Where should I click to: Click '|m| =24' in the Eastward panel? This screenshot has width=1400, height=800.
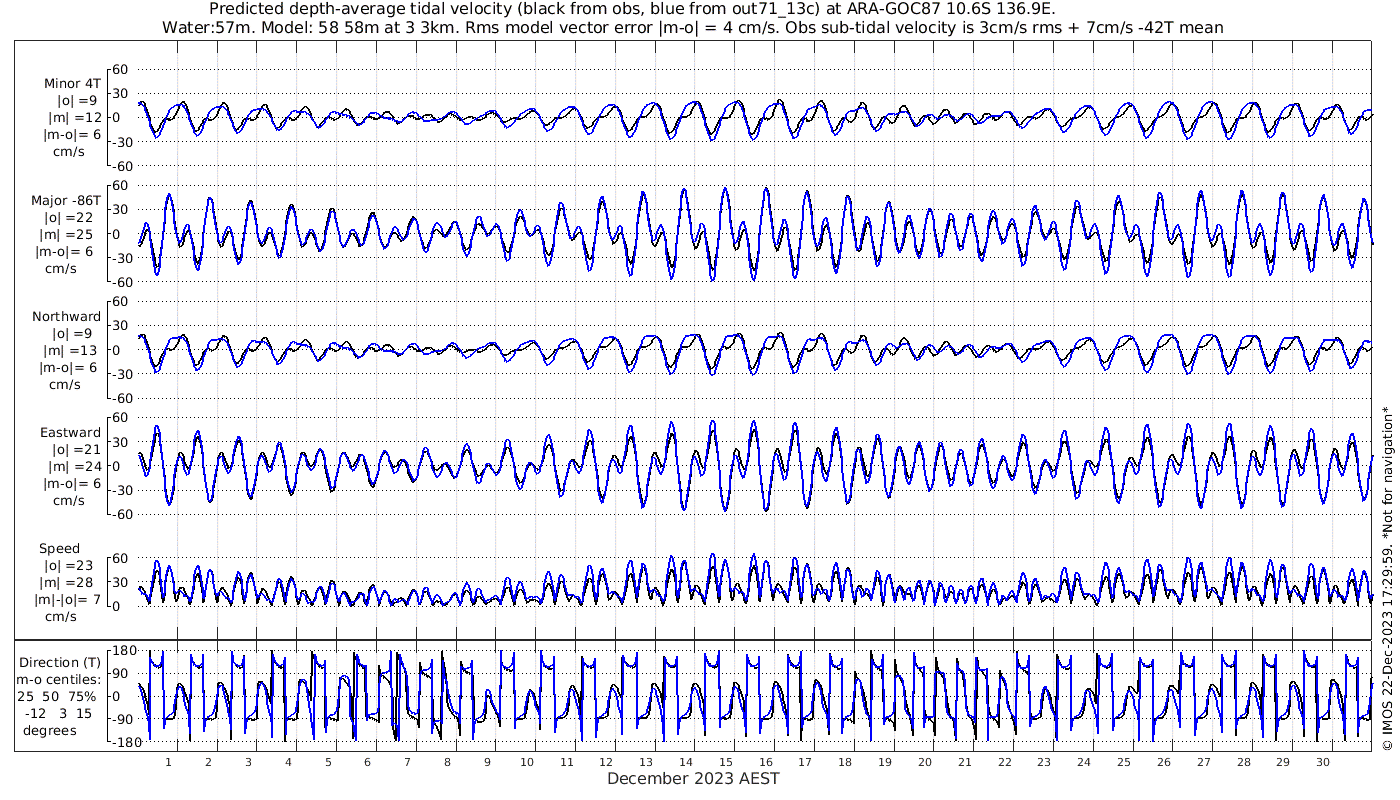pyautogui.click(x=73, y=467)
